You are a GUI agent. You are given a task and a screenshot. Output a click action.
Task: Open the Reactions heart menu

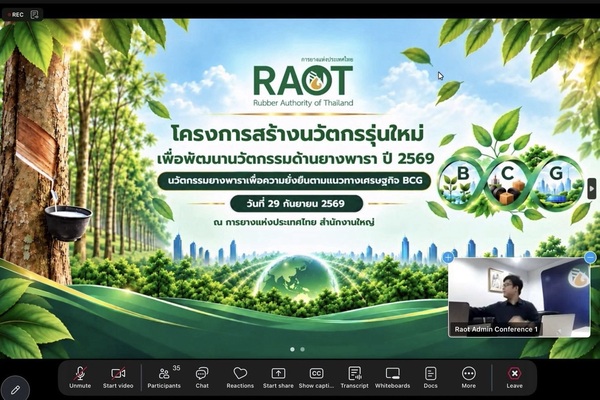(240, 377)
